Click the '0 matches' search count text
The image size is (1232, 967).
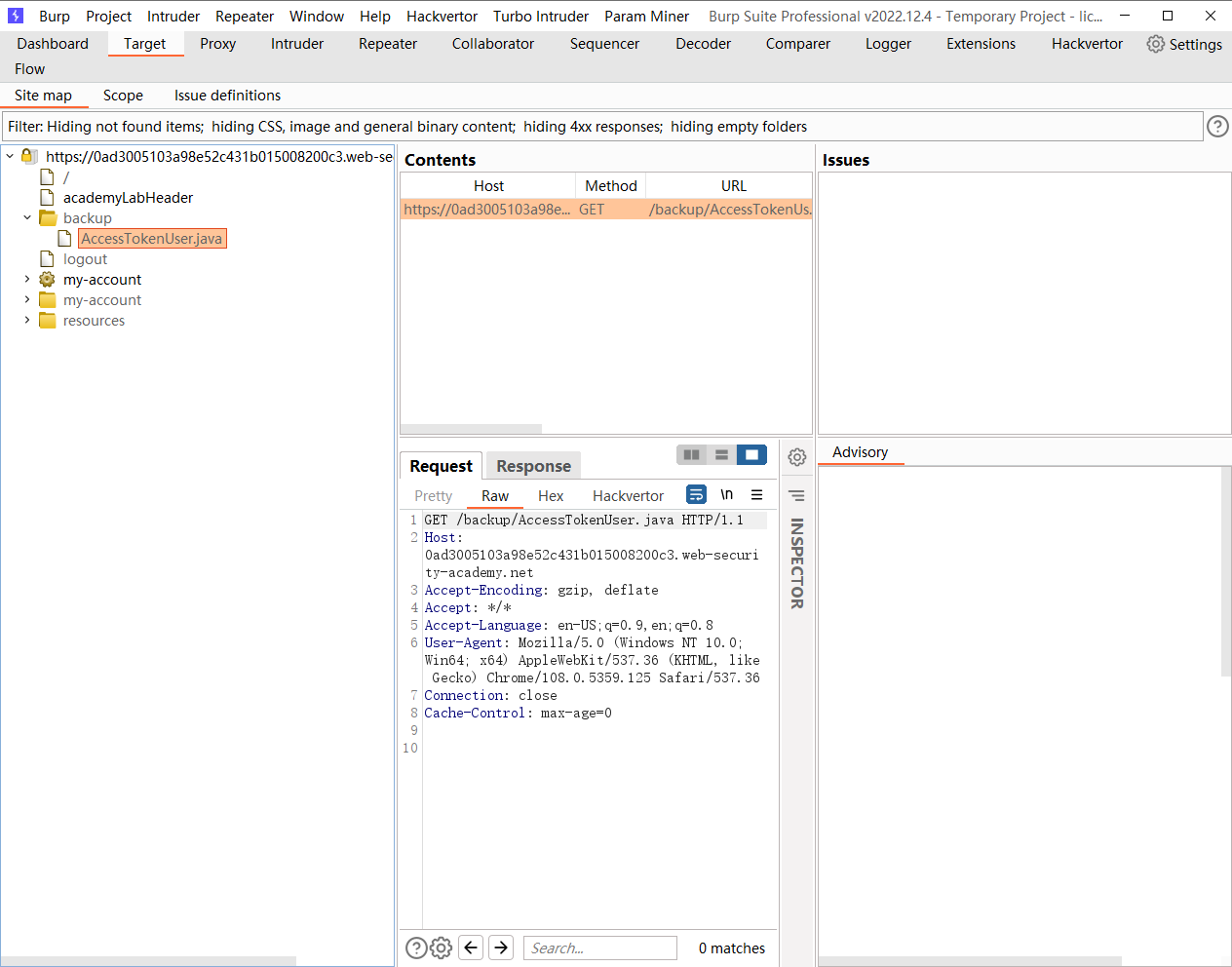(732, 948)
